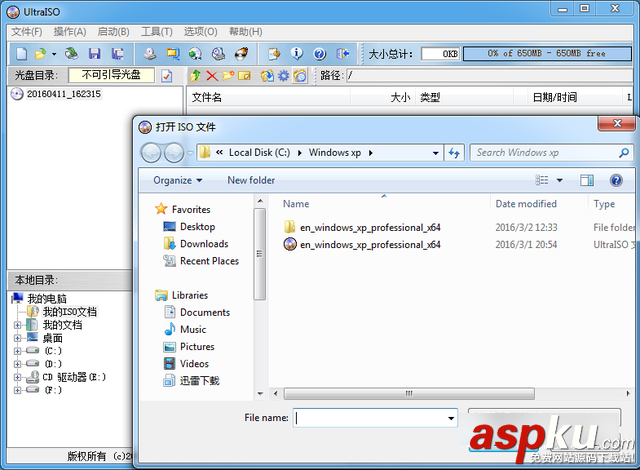Viewport: 640px width, 470px height.
Task: Open the address bar history dropdown arrow
Action: click(x=436, y=153)
